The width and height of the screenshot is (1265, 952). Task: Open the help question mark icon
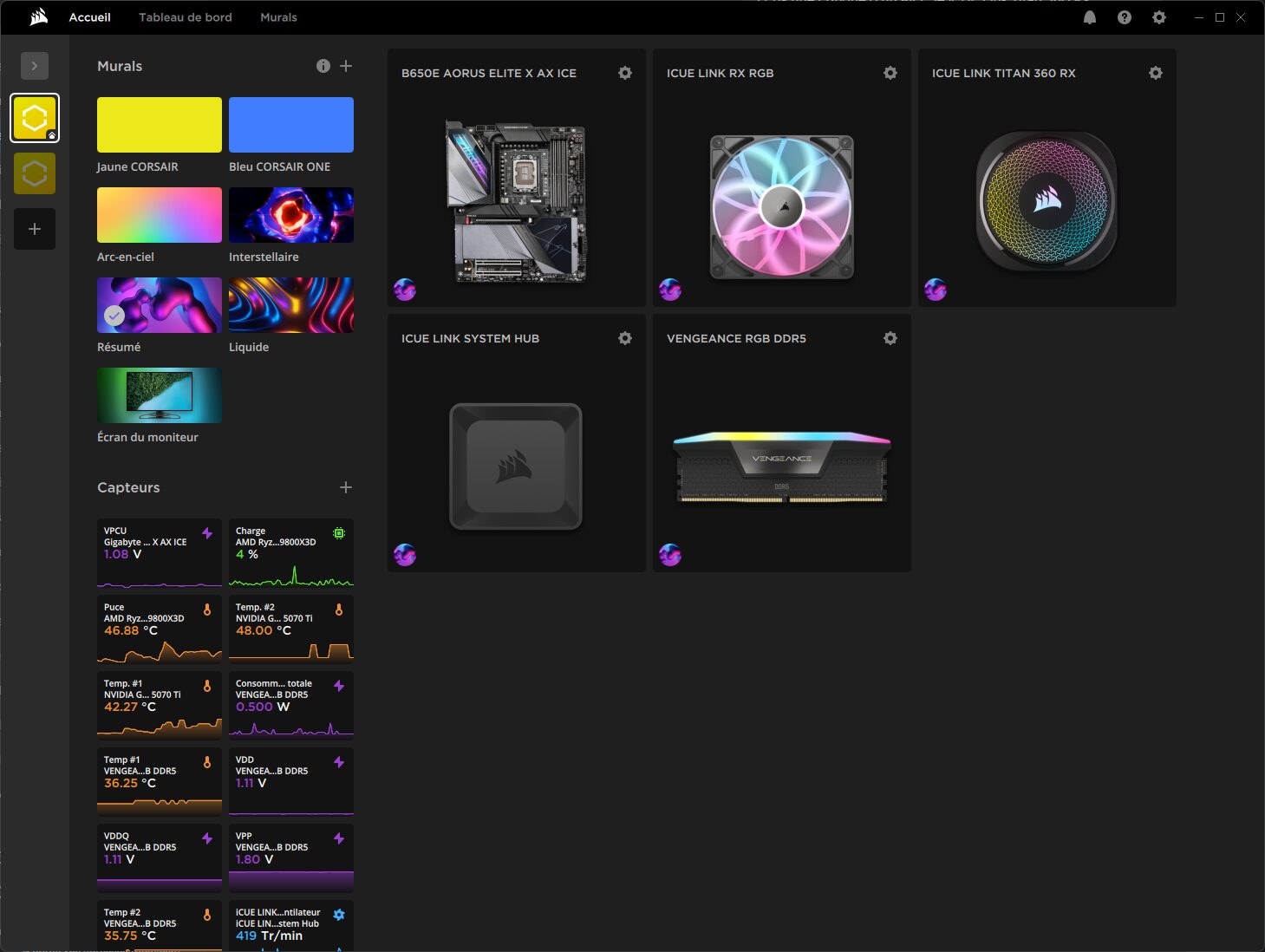(1125, 17)
